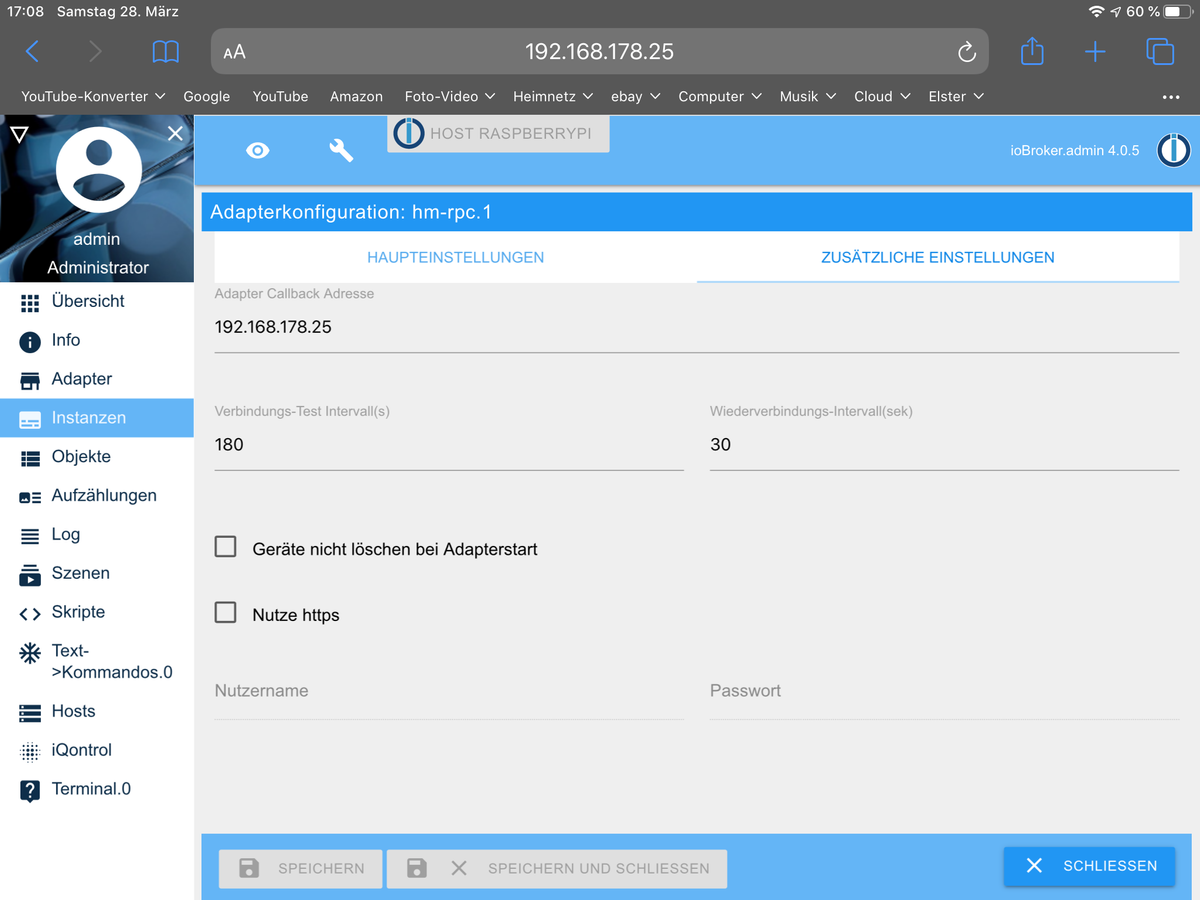Open Skripte in the sidebar
The image size is (1200, 900).
[x=96, y=612]
